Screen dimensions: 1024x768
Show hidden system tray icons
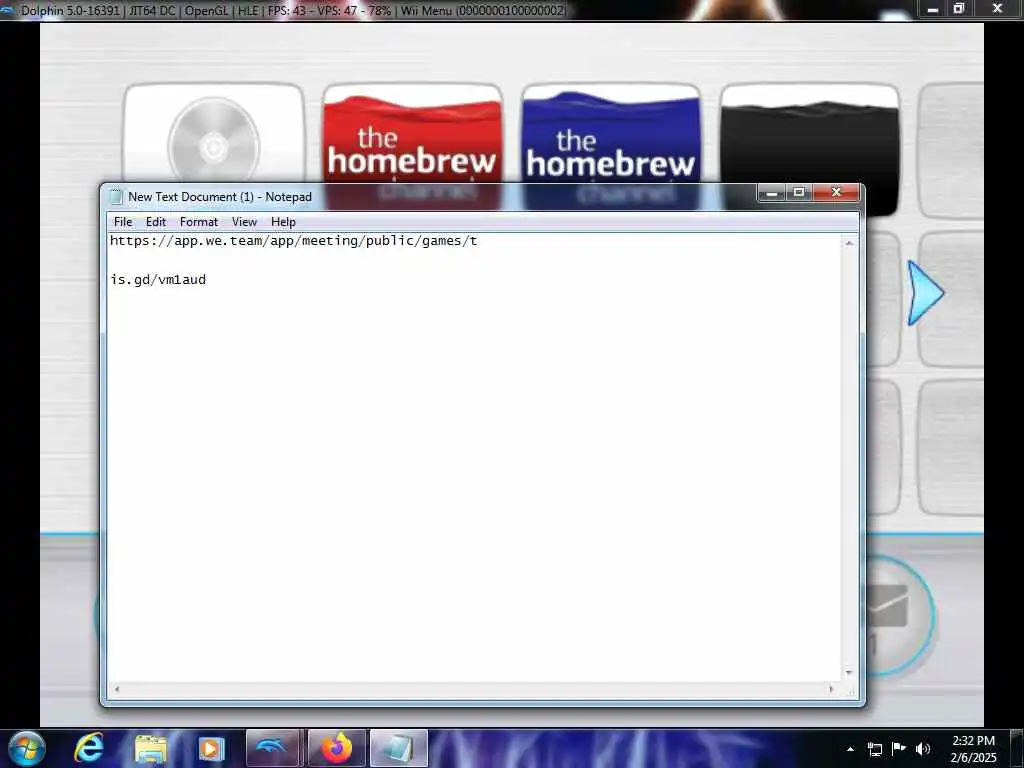[850, 749]
